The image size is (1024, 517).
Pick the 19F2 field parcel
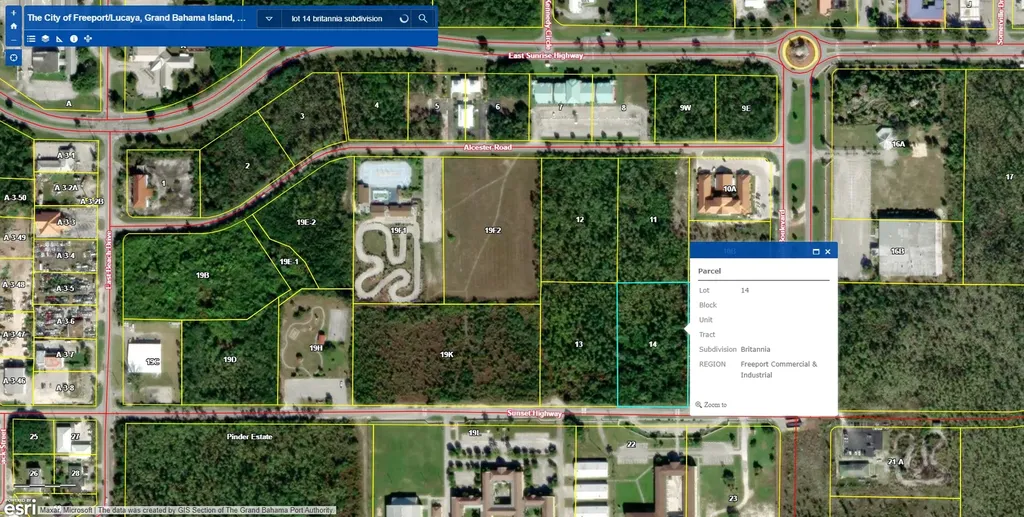(492, 230)
